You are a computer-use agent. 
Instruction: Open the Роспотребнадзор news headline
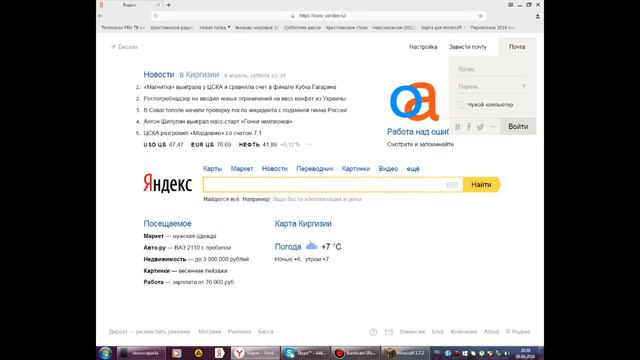[x=244, y=98]
